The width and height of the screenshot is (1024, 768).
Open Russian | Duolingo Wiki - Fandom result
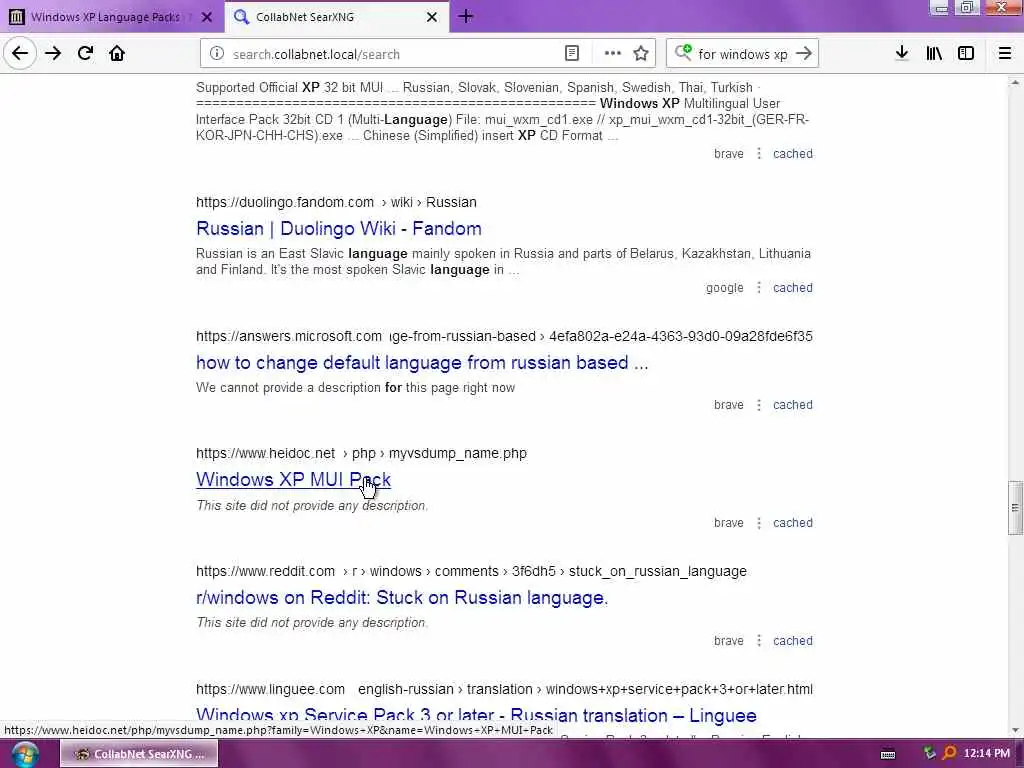pyautogui.click(x=338, y=229)
